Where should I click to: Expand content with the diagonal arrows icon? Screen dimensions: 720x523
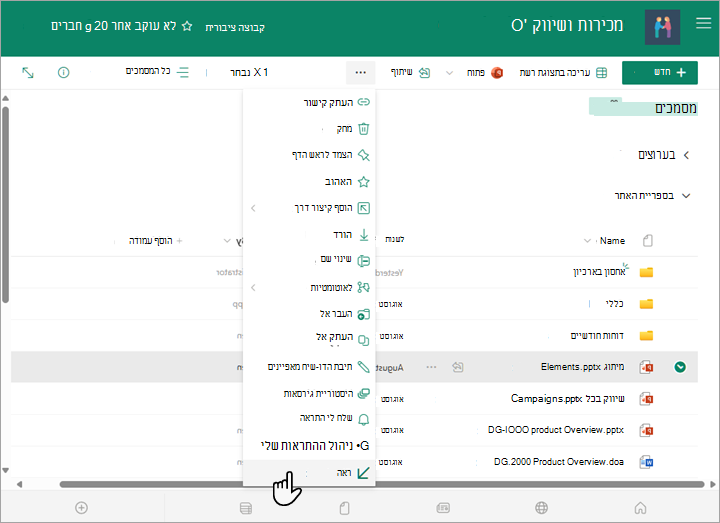28,72
